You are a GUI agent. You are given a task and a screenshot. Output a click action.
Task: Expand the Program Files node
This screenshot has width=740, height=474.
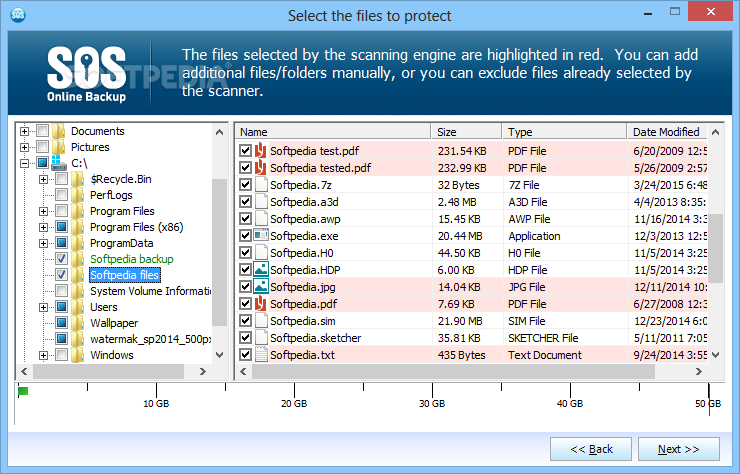(43, 212)
